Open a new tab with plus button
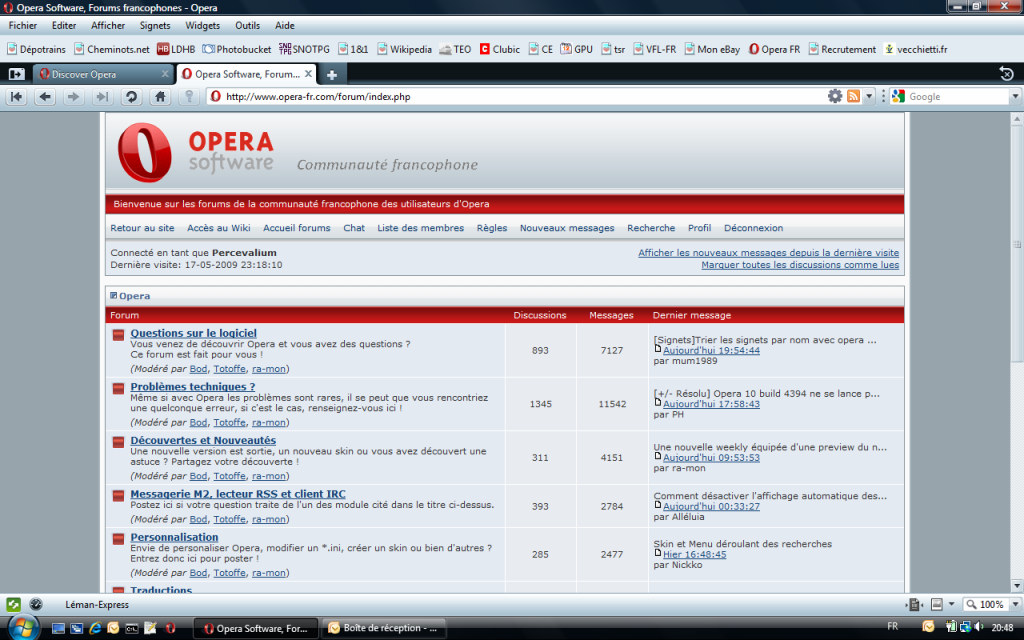 pyautogui.click(x=332, y=75)
